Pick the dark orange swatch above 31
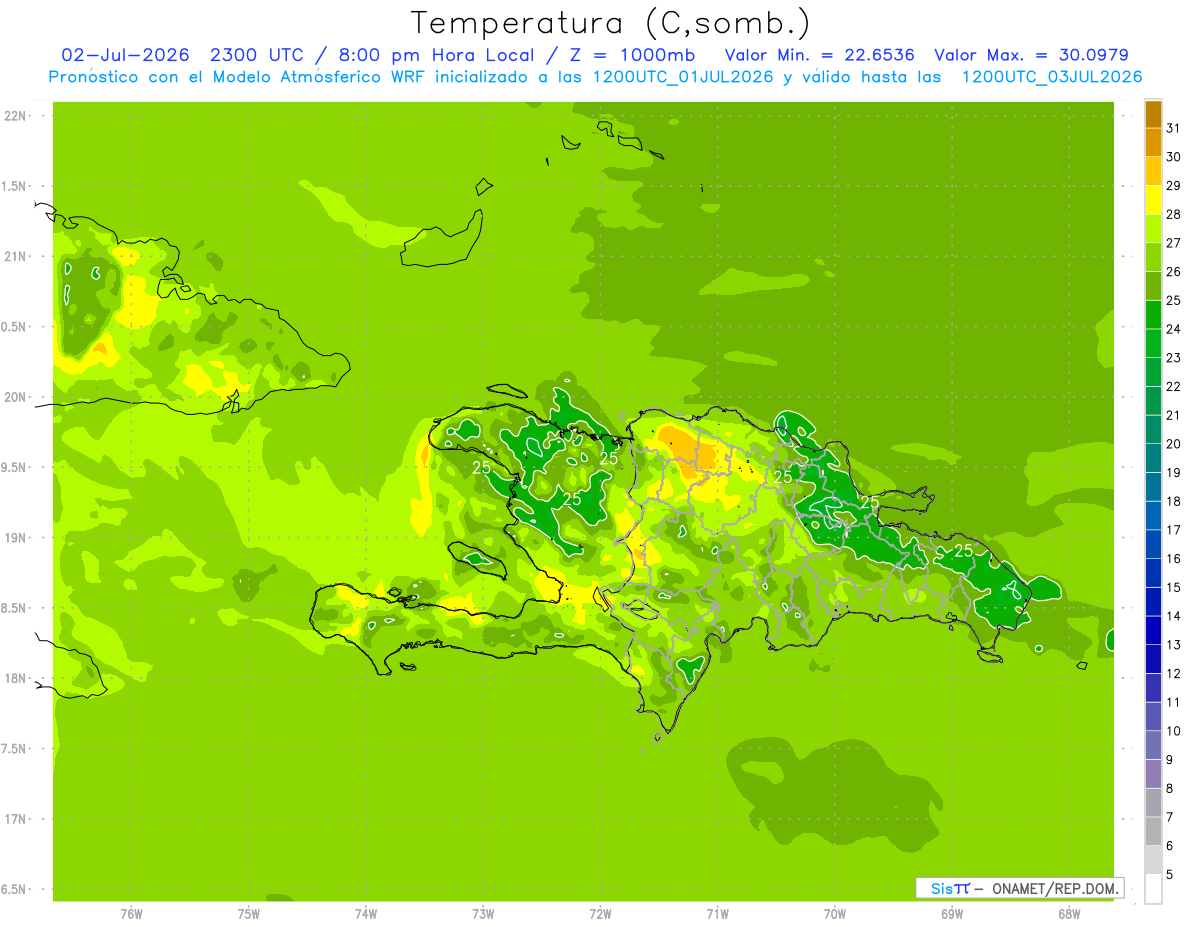Image resolution: width=1200 pixels, height=927 pixels. pyautogui.click(x=1153, y=114)
